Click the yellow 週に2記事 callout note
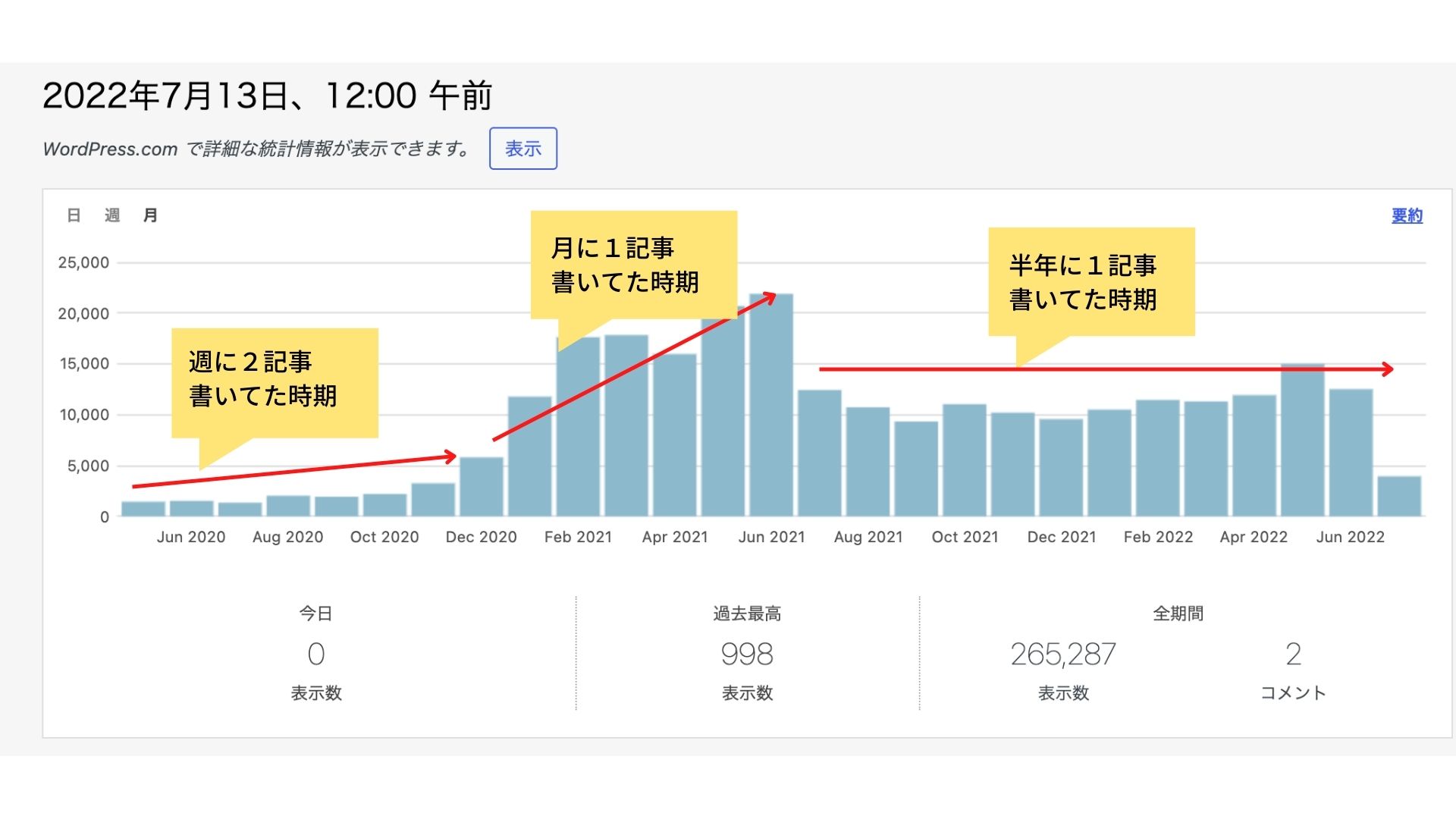The width and height of the screenshot is (1456, 819). point(275,379)
